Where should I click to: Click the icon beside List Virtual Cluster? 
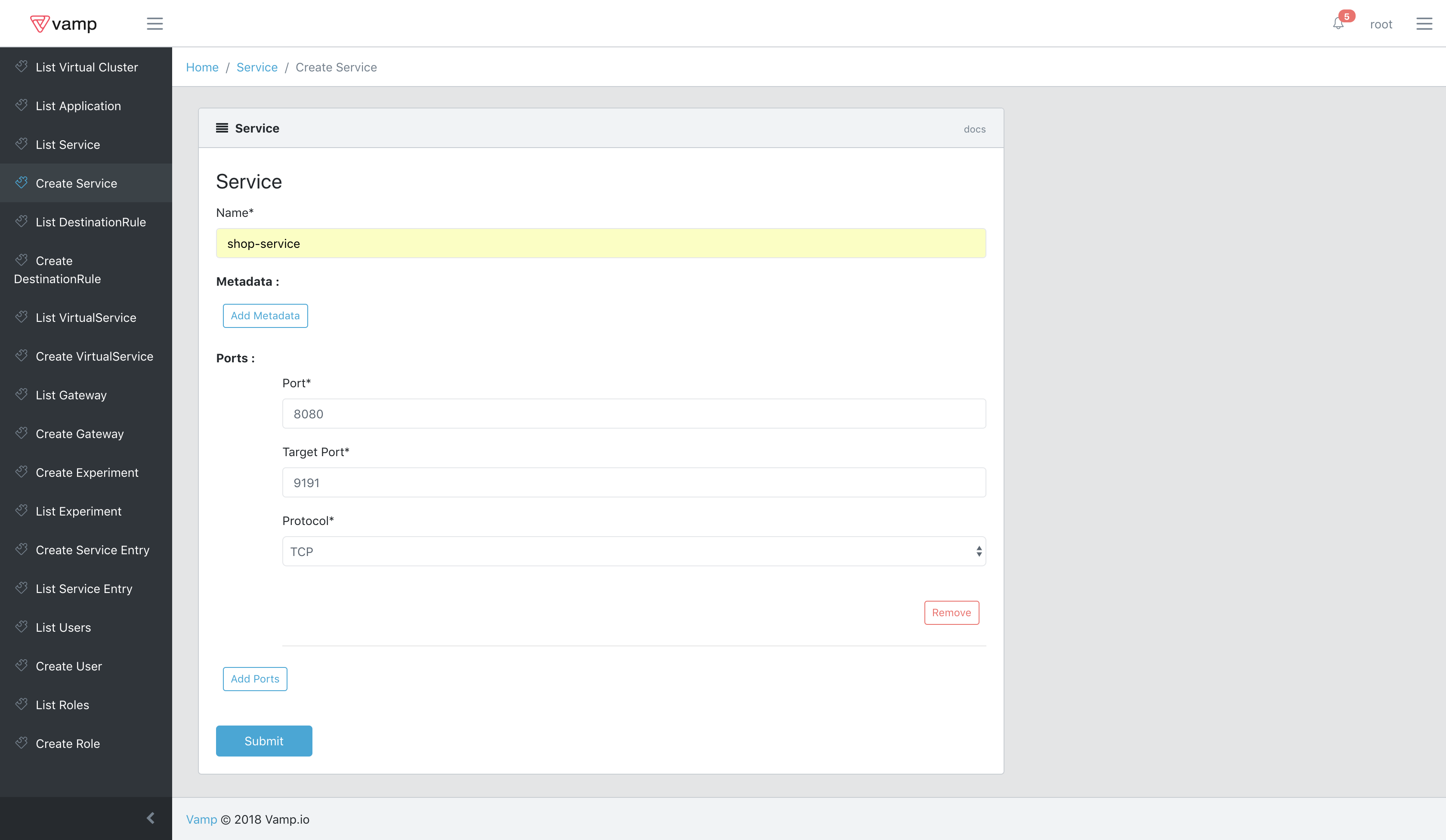tap(22, 67)
